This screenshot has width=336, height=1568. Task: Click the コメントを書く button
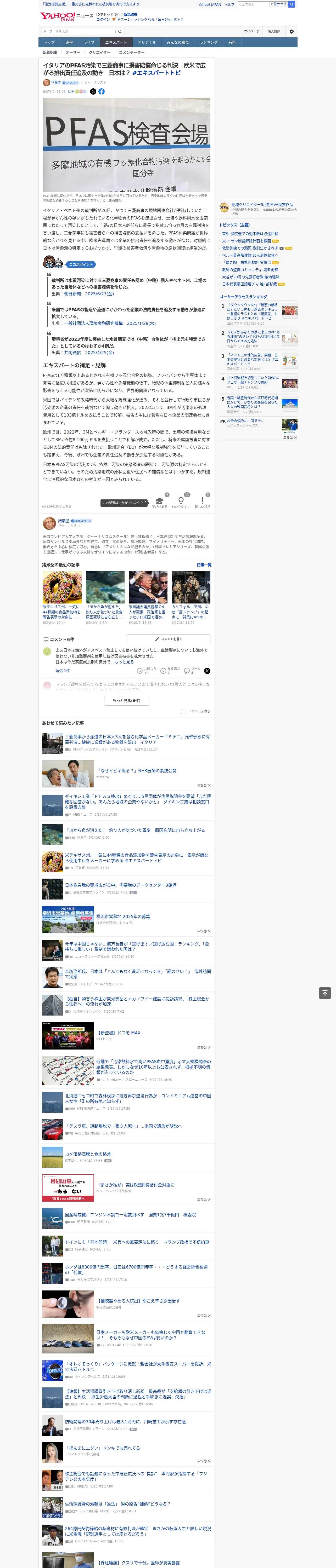coord(168,639)
